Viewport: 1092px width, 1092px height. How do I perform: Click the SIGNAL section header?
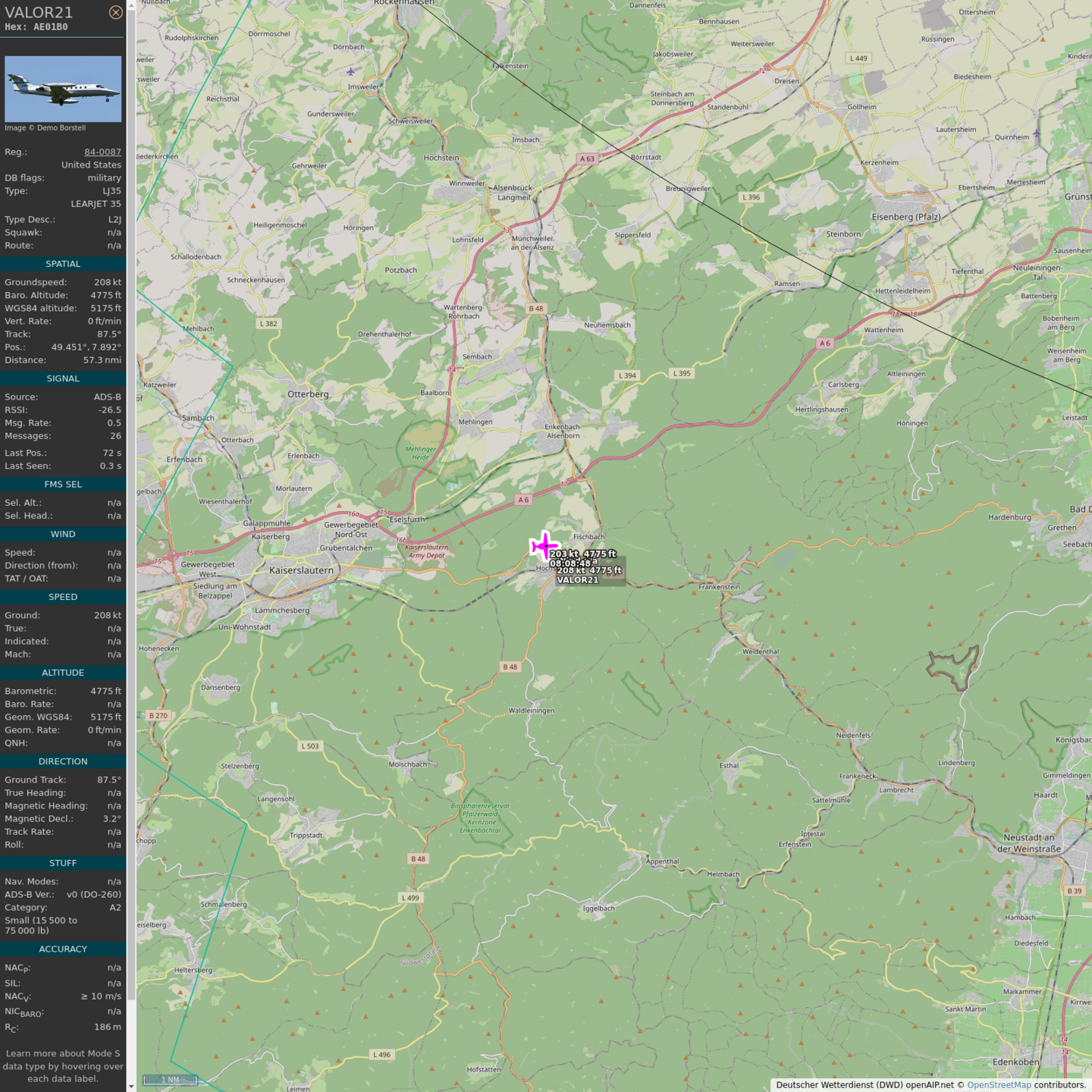[63, 378]
